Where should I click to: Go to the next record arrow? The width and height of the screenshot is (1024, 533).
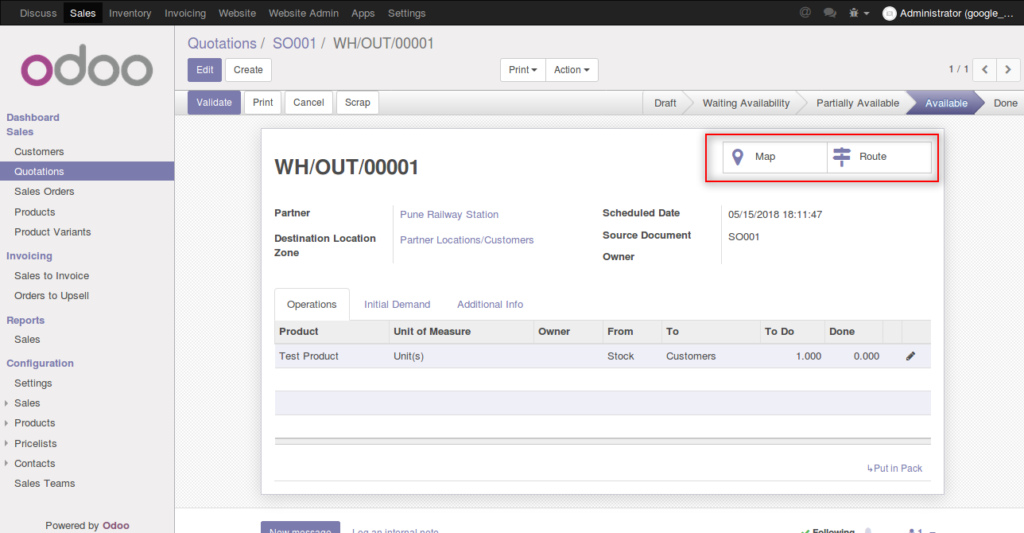(x=1008, y=69)
